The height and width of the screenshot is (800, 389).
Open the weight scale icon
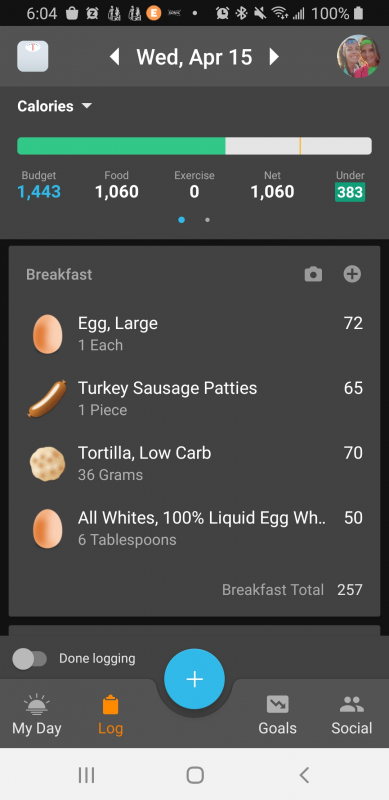33,56
